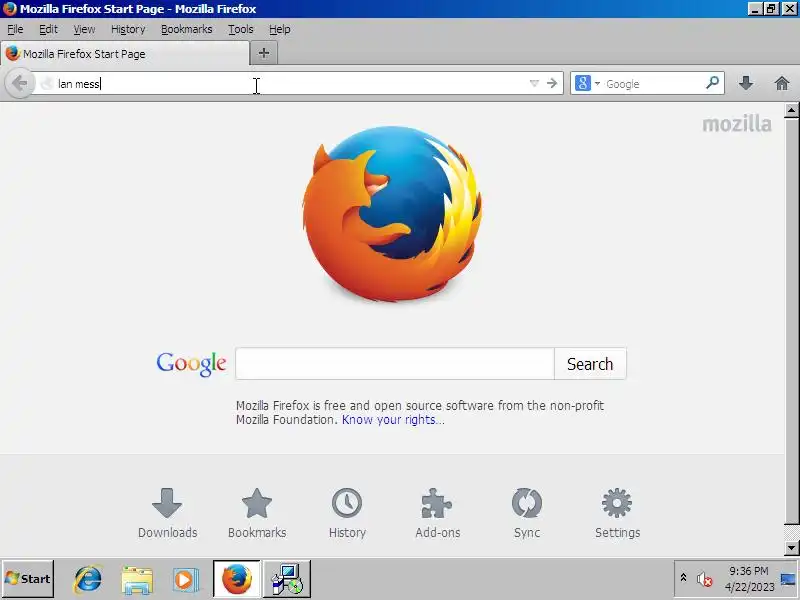
Task: Open Add-ons puzzle shortcut
Action: [437, 513]
